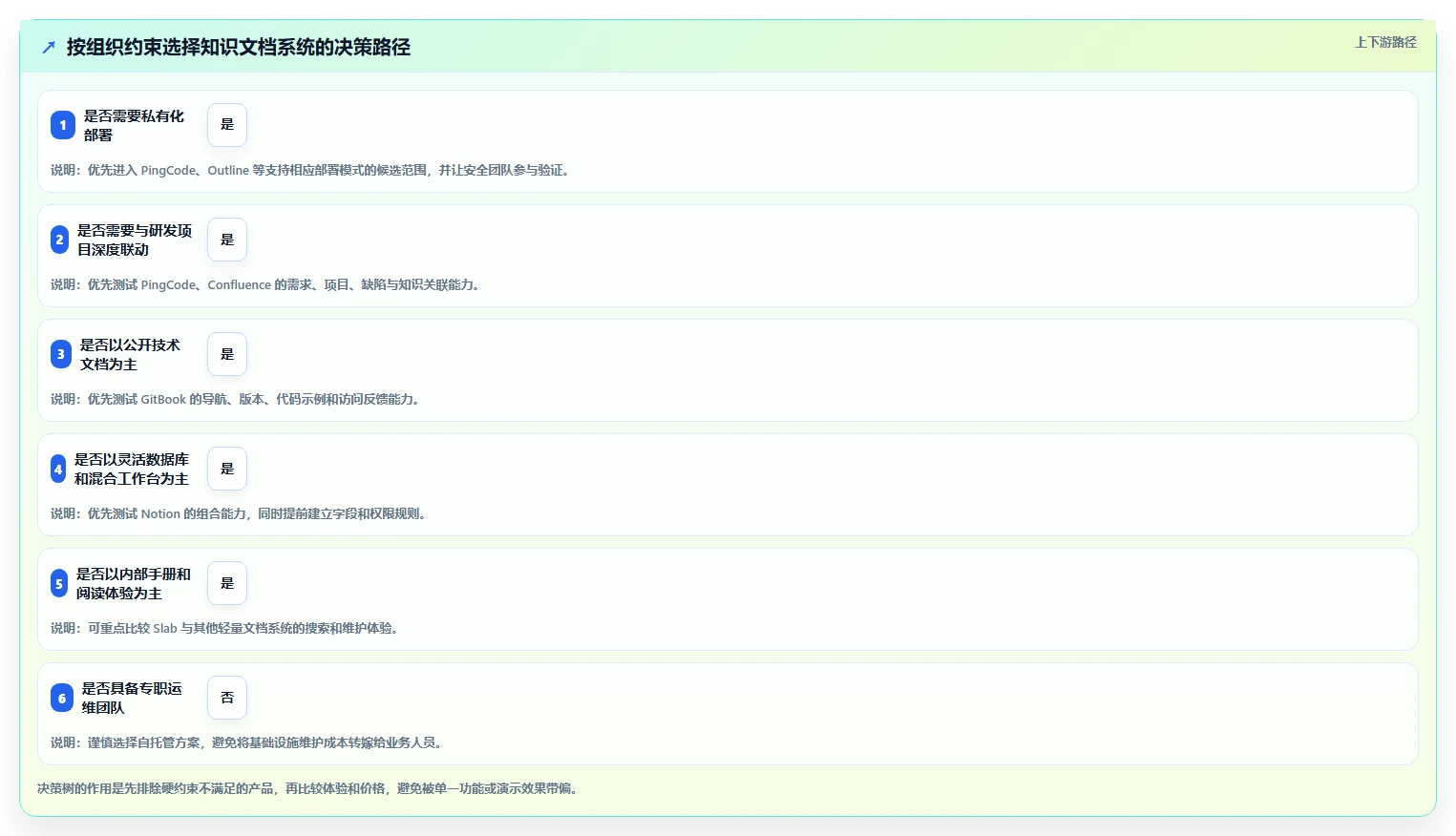This screenshot has width=1456, height=836.
Task: Click the note mentioning PingCode、Outline 部署模式
Action: [x=312, y=170]
